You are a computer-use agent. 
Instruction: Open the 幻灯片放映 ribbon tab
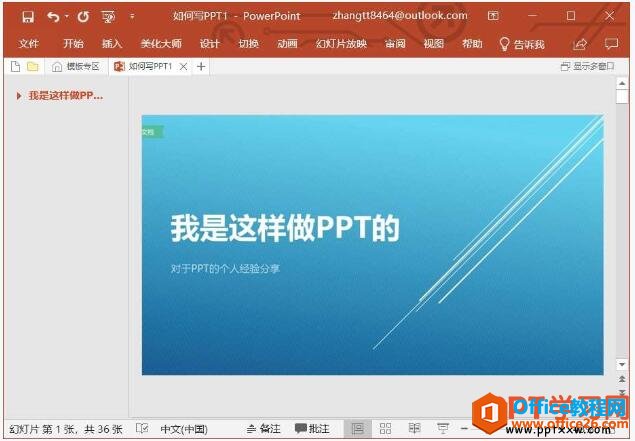[x=341, y=43]
